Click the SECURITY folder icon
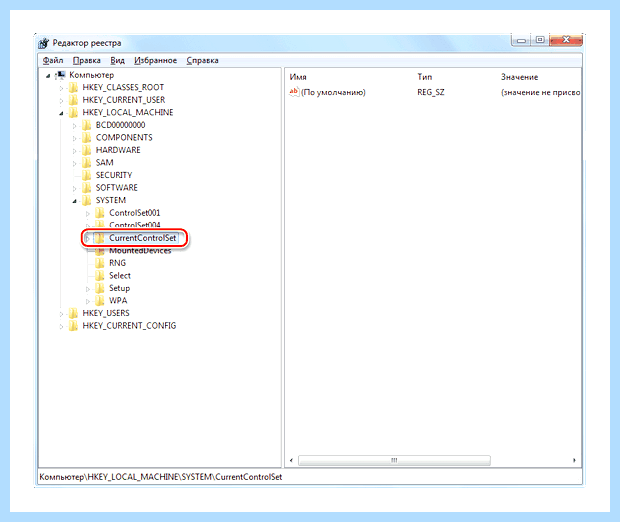 [x=87, y=175]
